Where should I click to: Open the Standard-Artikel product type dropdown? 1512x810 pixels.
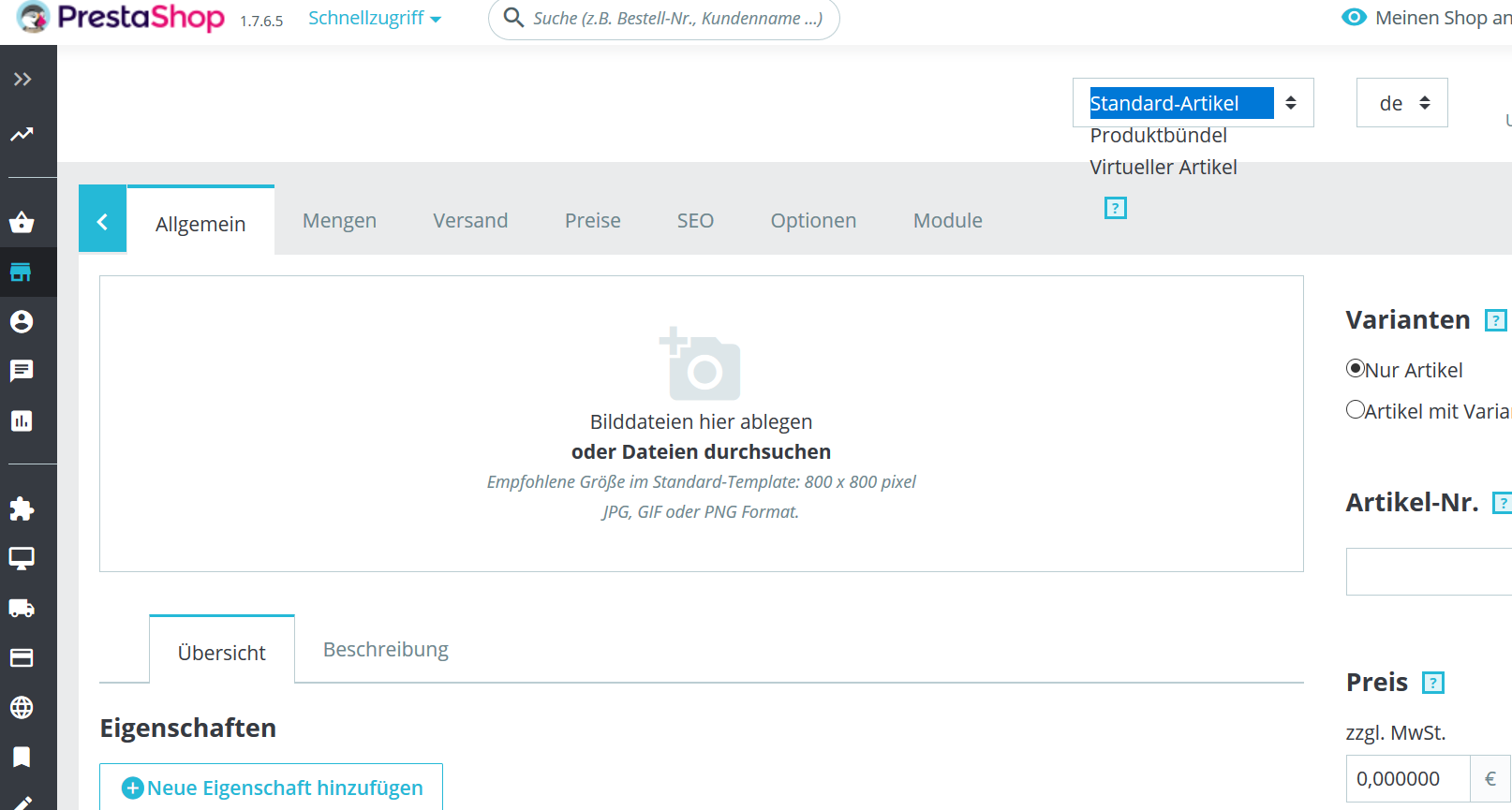1193,102
